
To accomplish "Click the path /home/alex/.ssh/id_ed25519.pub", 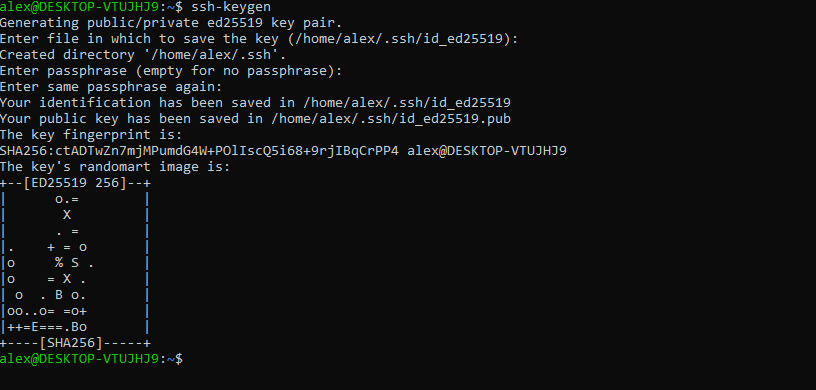I will pyautogui.click(x=391, y=119).
